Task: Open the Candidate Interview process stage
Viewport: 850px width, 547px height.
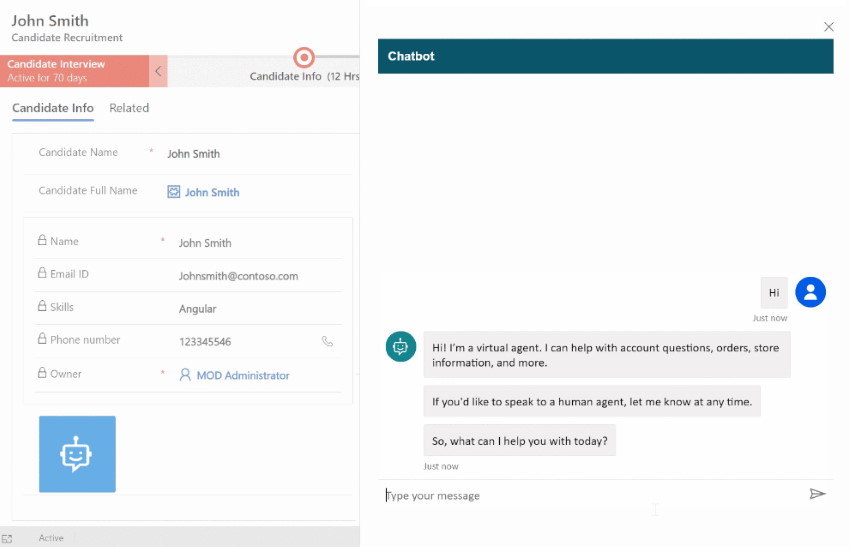Action: (x=74, y=71)
